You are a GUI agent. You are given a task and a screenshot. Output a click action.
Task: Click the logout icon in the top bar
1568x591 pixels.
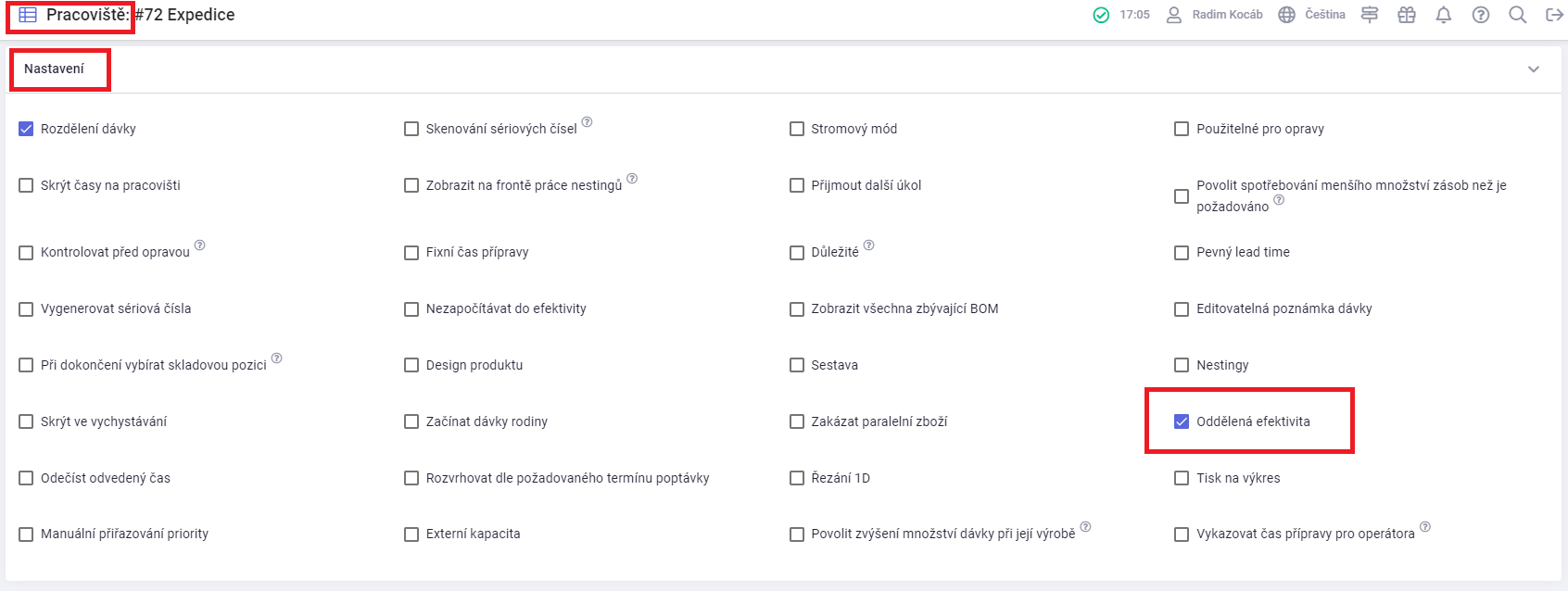(x=1554, y=15)
